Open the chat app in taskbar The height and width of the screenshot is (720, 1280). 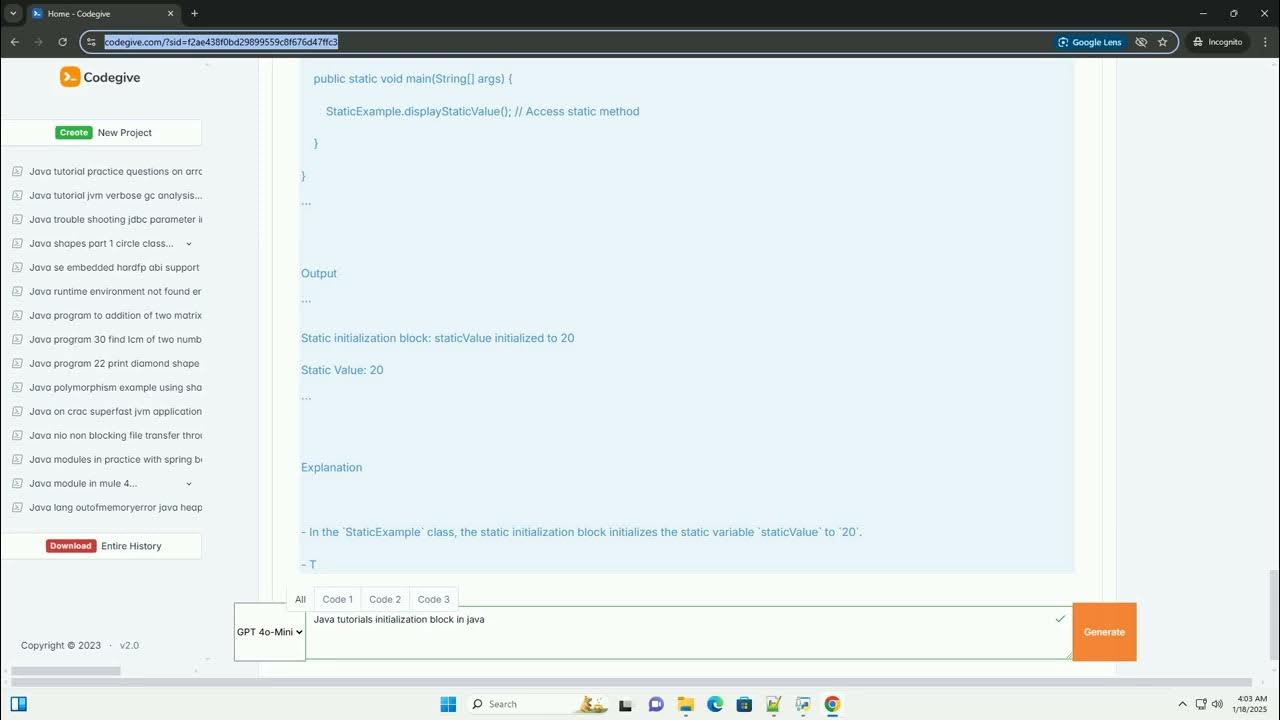point(656,704)
